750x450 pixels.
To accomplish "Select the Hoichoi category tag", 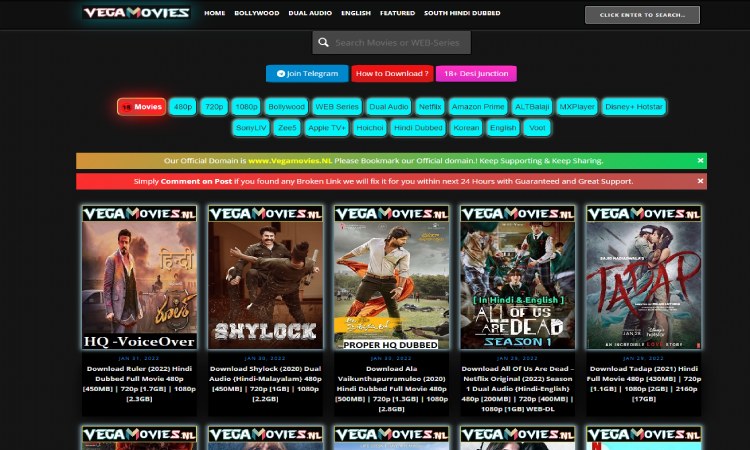I will (370, 128).
